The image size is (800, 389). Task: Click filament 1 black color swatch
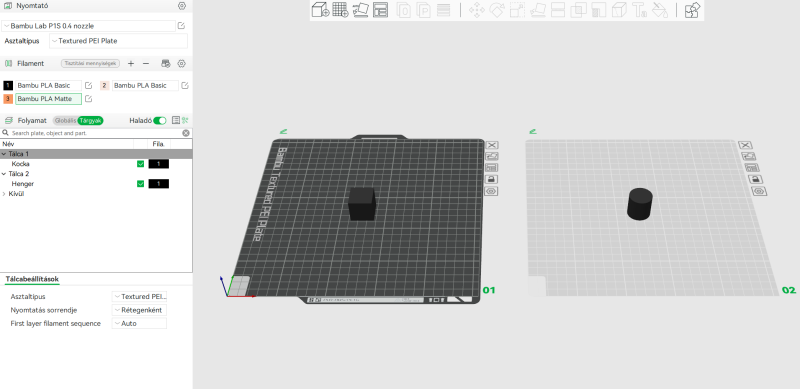pos(8,85)
